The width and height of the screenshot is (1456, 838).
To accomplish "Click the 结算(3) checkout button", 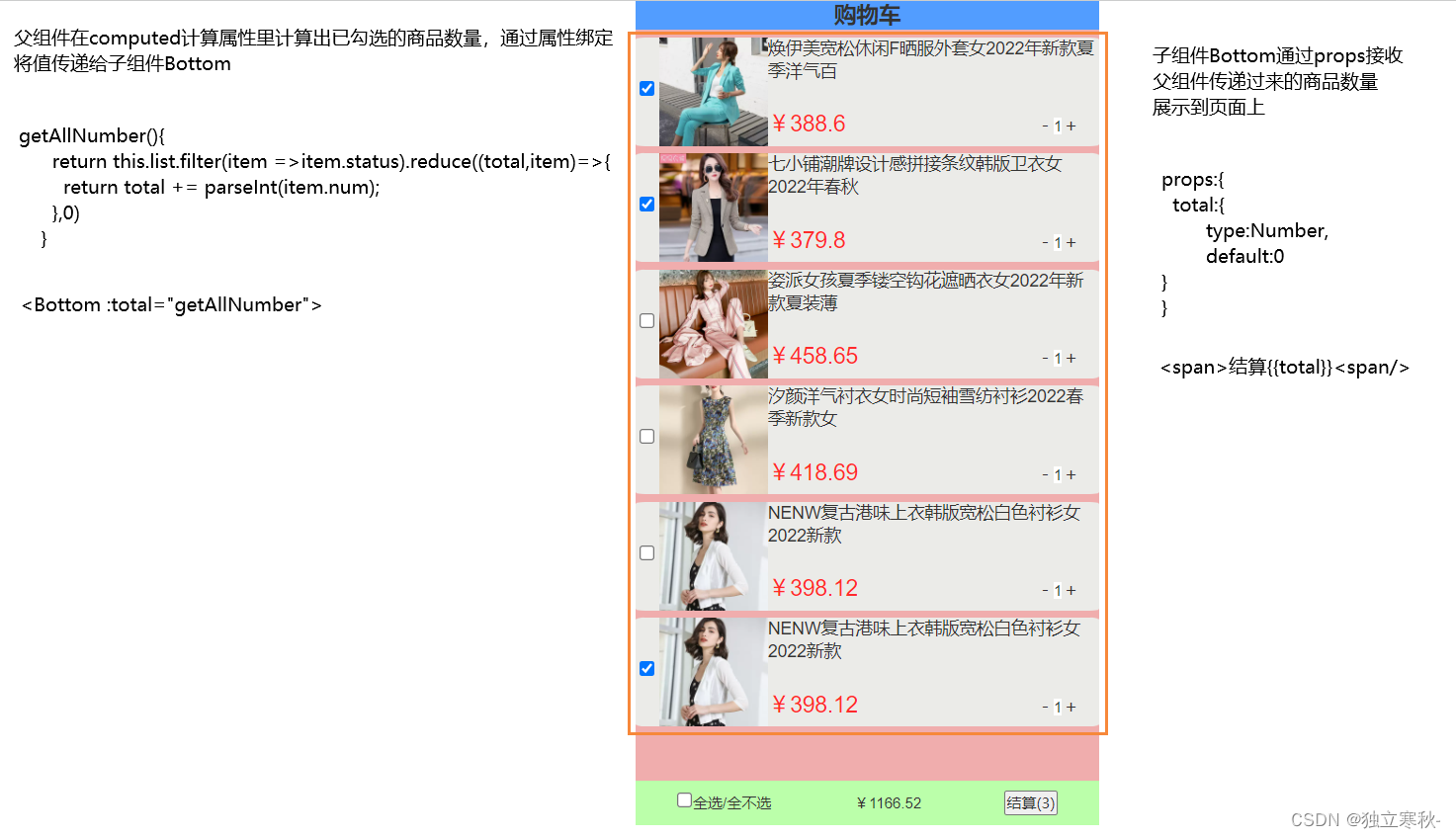I will (1031, 803).
